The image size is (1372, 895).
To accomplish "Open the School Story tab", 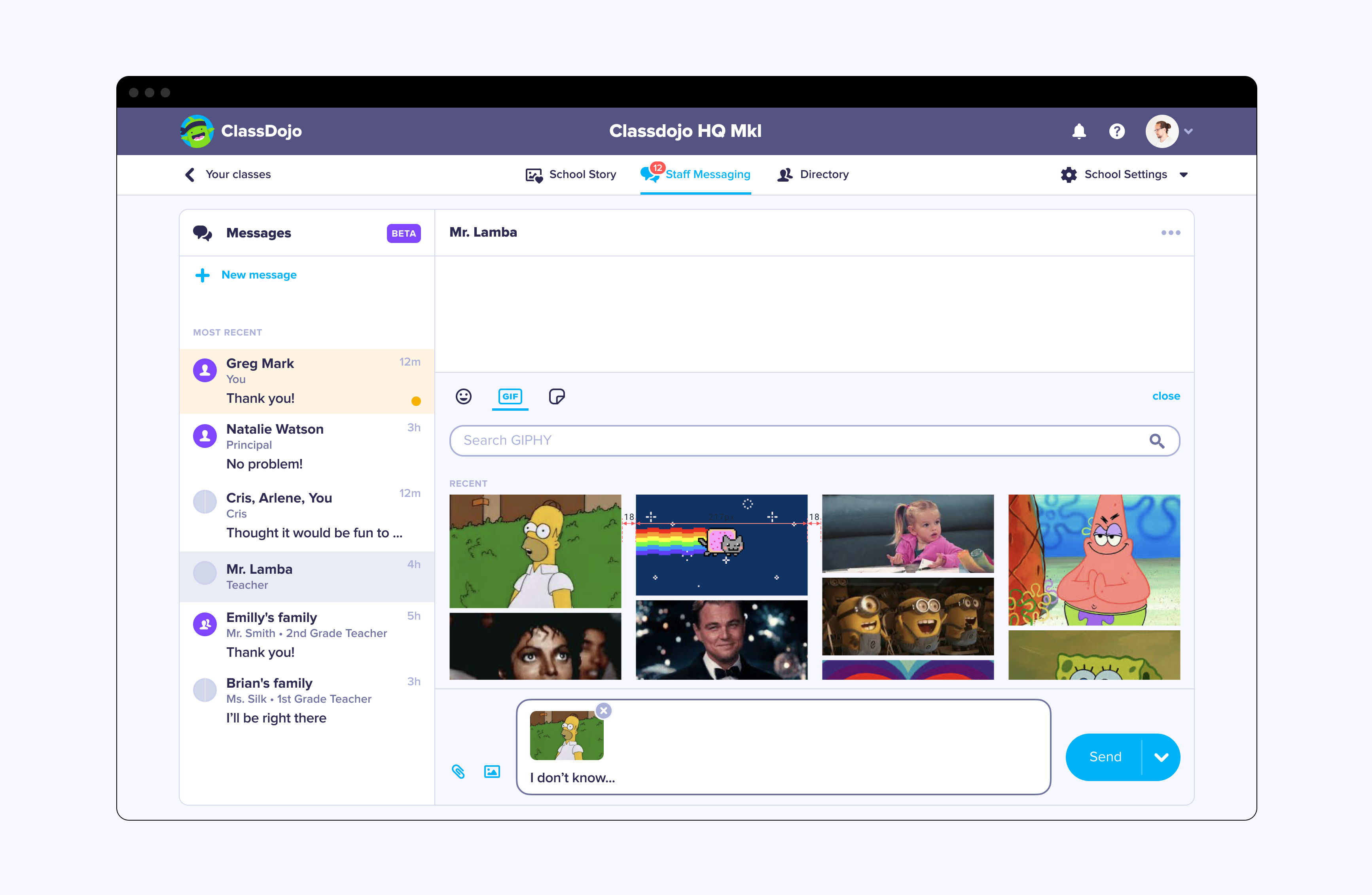I will tap(571, 174).
